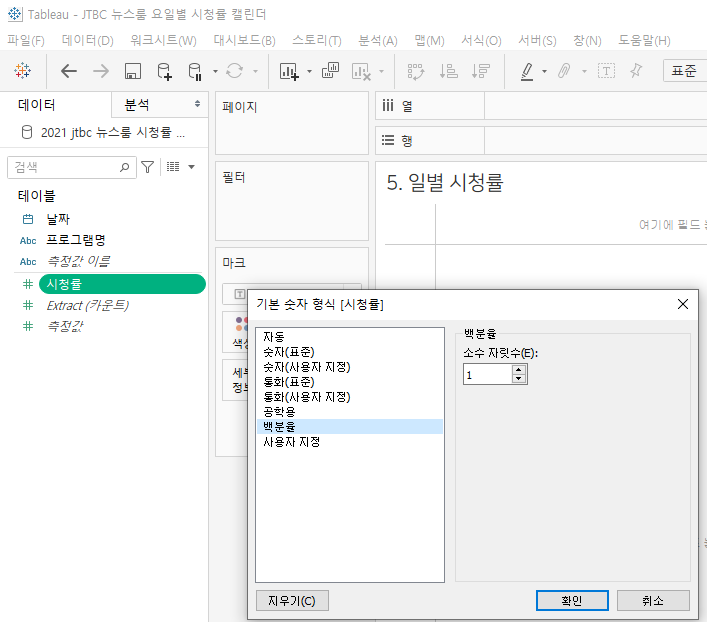Open the data pane view options arrow
707x622 pixels.
coord(192,167)
